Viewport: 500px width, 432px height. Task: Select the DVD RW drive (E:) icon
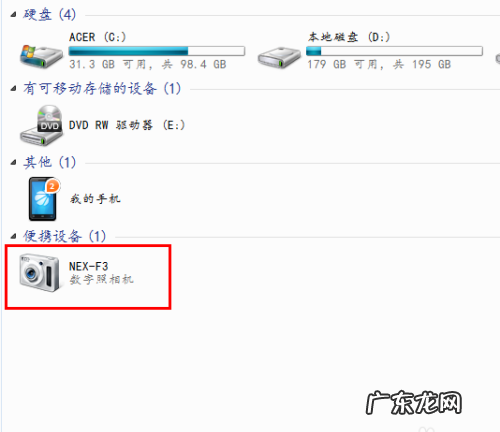[41, 125]
